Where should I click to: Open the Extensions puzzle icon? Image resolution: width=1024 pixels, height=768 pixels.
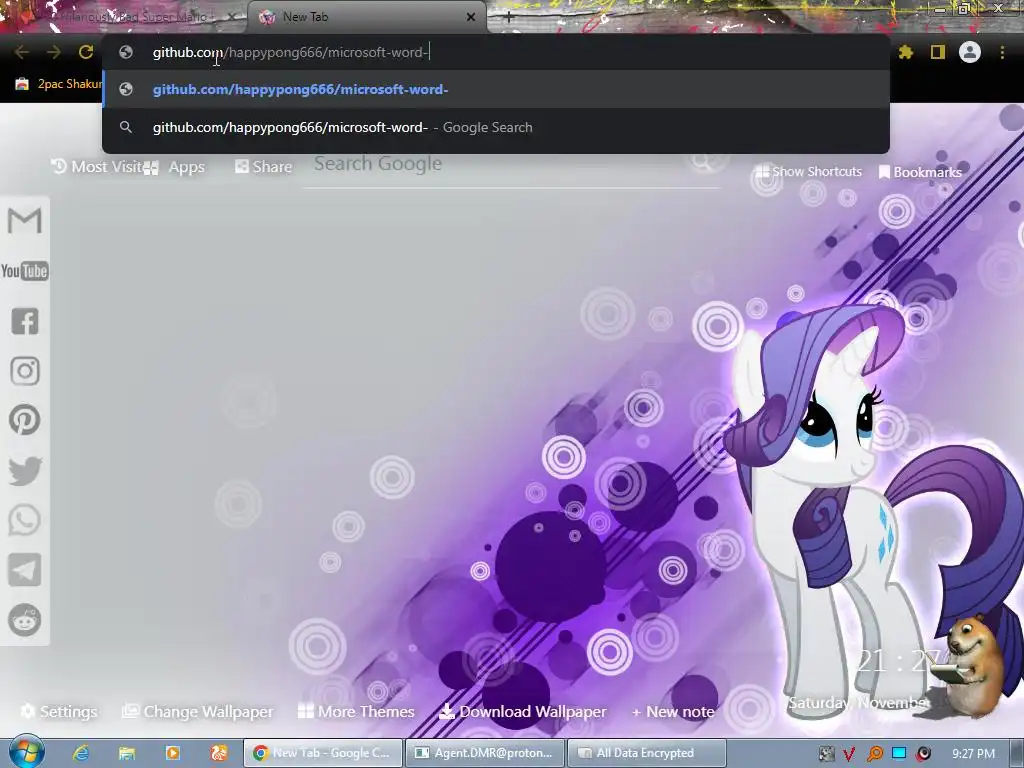tap(905, 52)
